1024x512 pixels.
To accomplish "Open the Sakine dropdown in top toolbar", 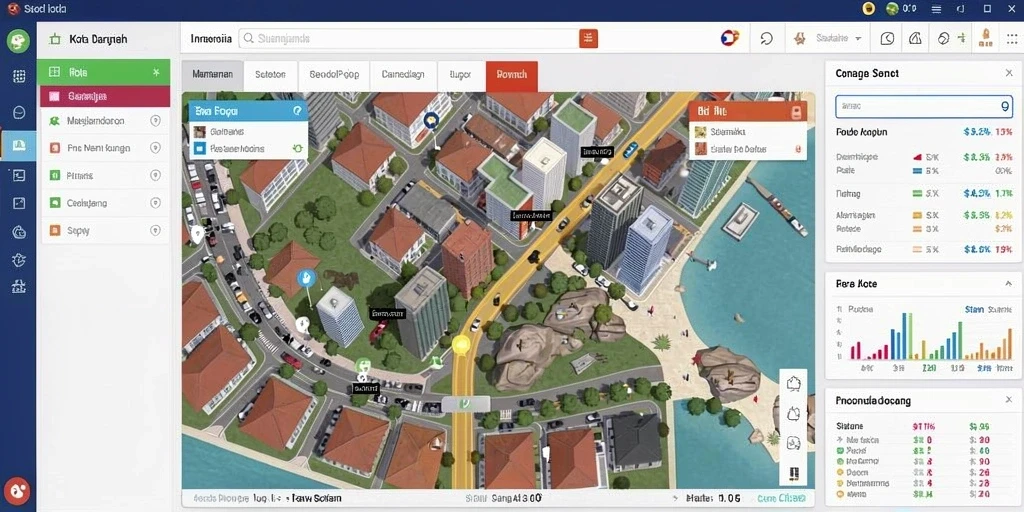I will click(828, 39).
